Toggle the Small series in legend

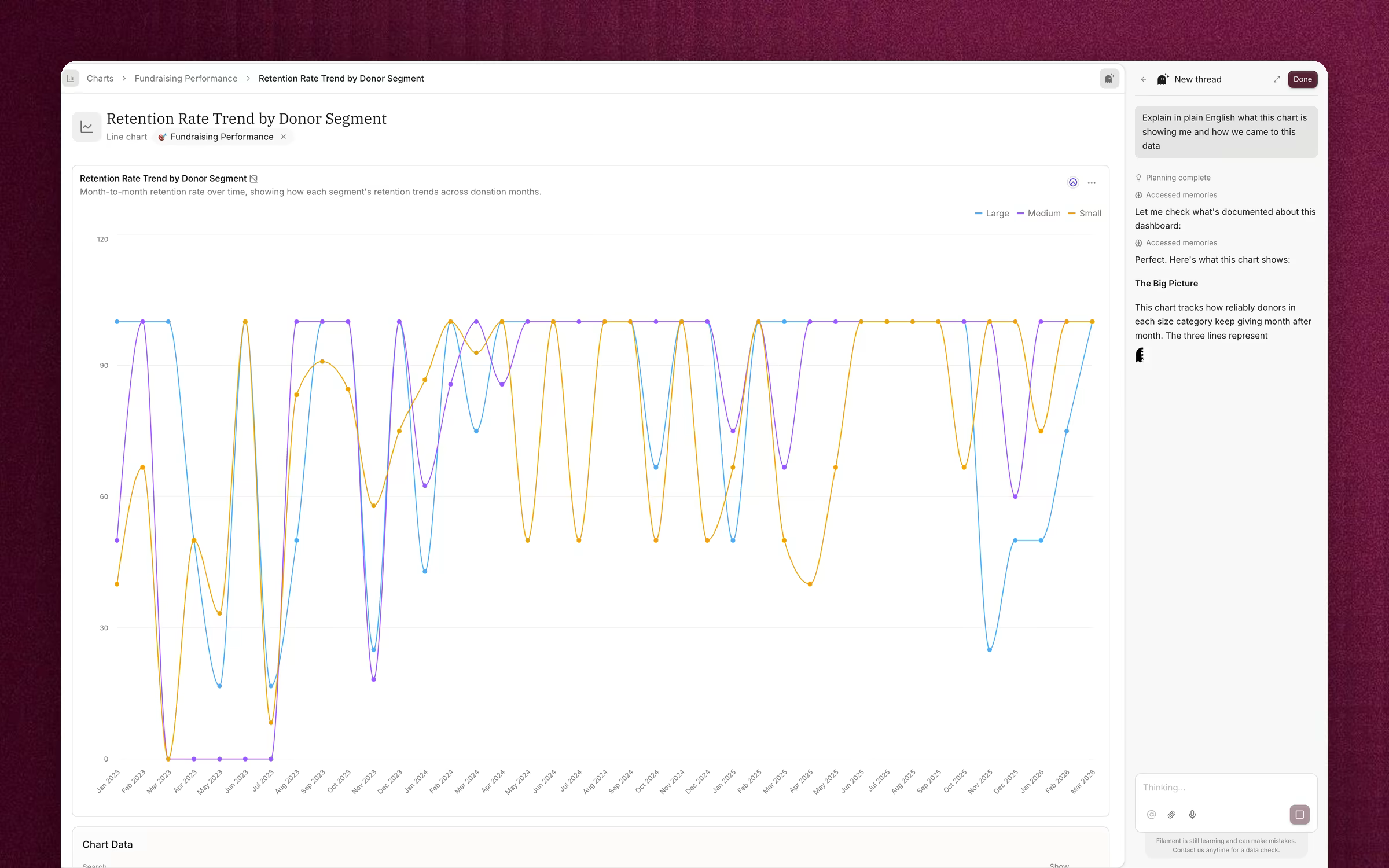click(1085, 214)
